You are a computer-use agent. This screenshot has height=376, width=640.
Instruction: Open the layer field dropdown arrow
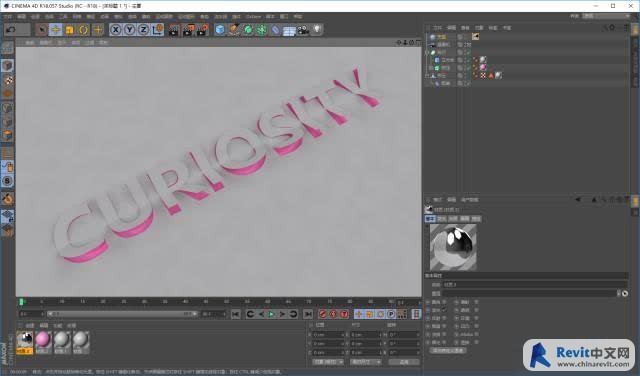(619, 293)
